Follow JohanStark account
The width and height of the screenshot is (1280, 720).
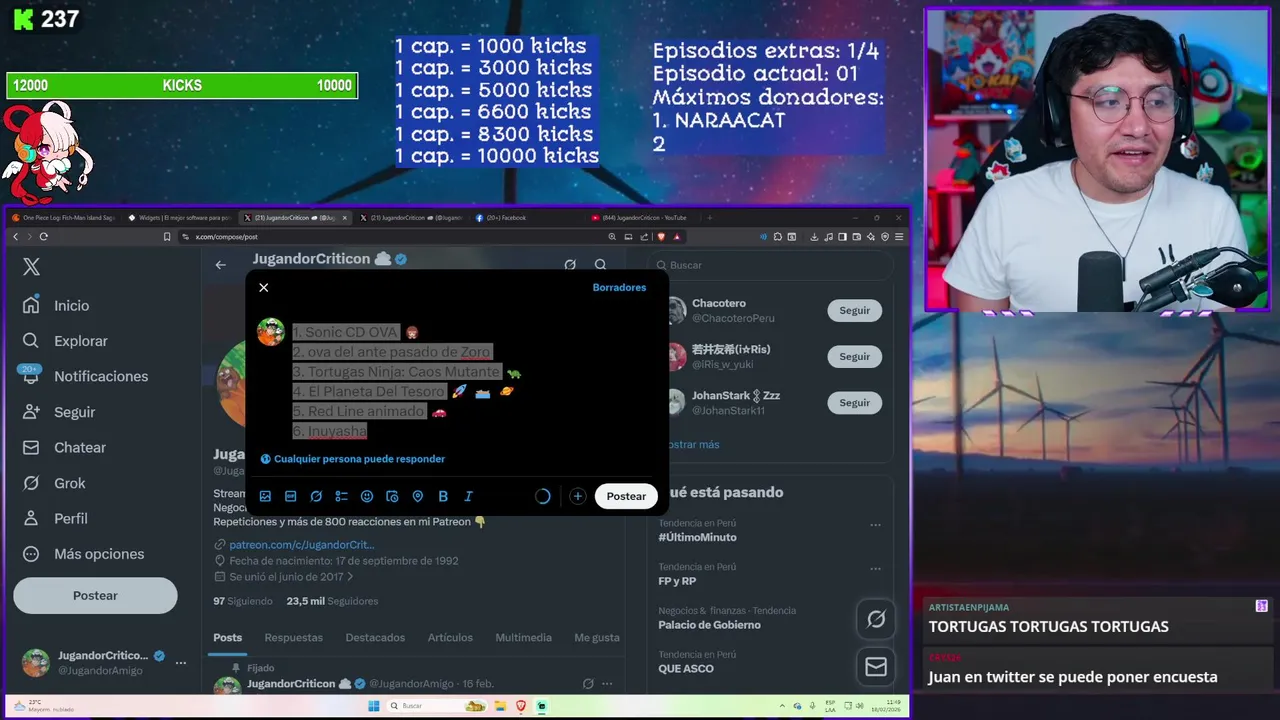(854, 403)
